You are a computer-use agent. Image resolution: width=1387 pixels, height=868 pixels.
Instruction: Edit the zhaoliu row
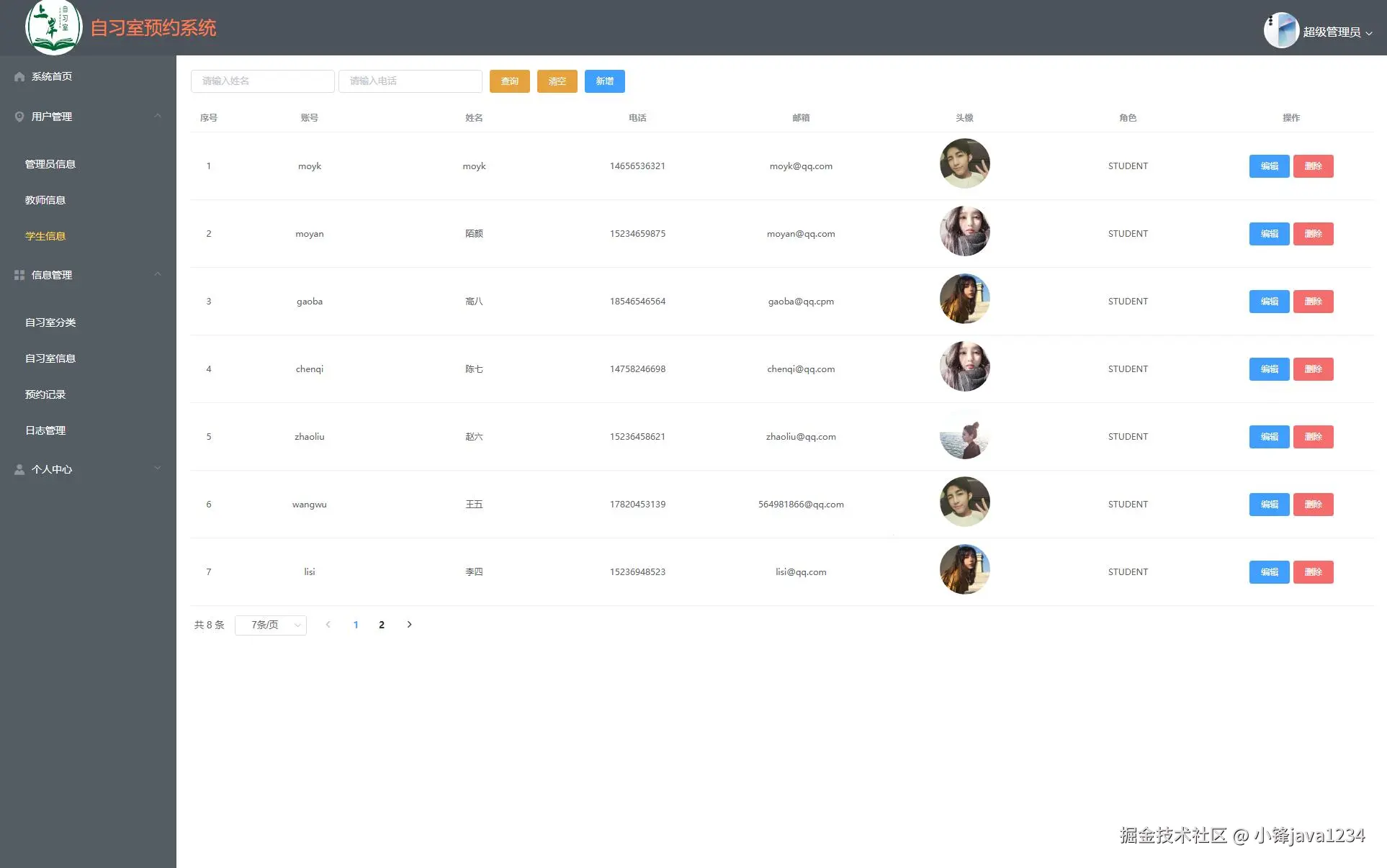[x=1270, y=437]
